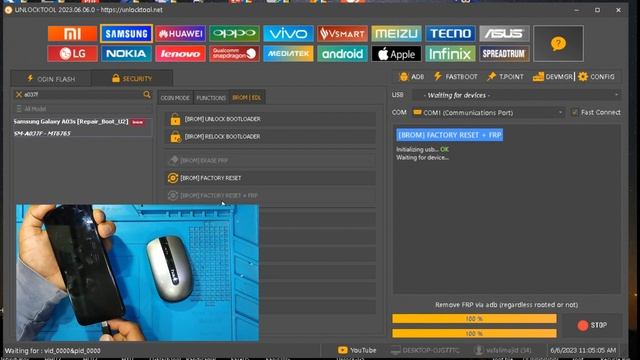Pick the Qualcomm Snapdragon tile
The width and height of the screenshot is (640, 360).
click(x=234, y=53)
